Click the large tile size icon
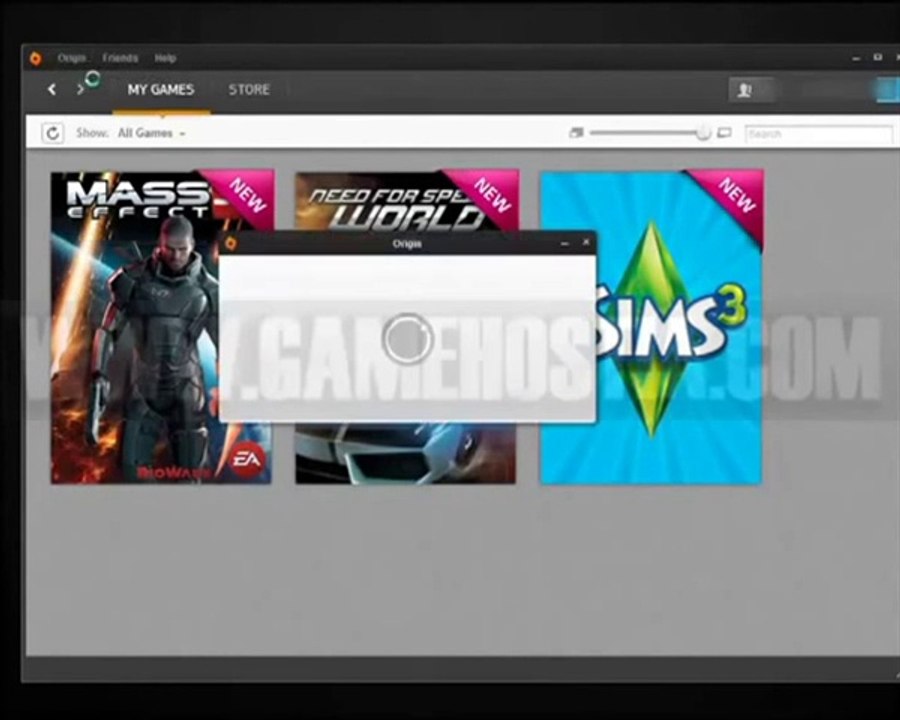Screen dimensions: 900x720 click(x=724, y=133)
